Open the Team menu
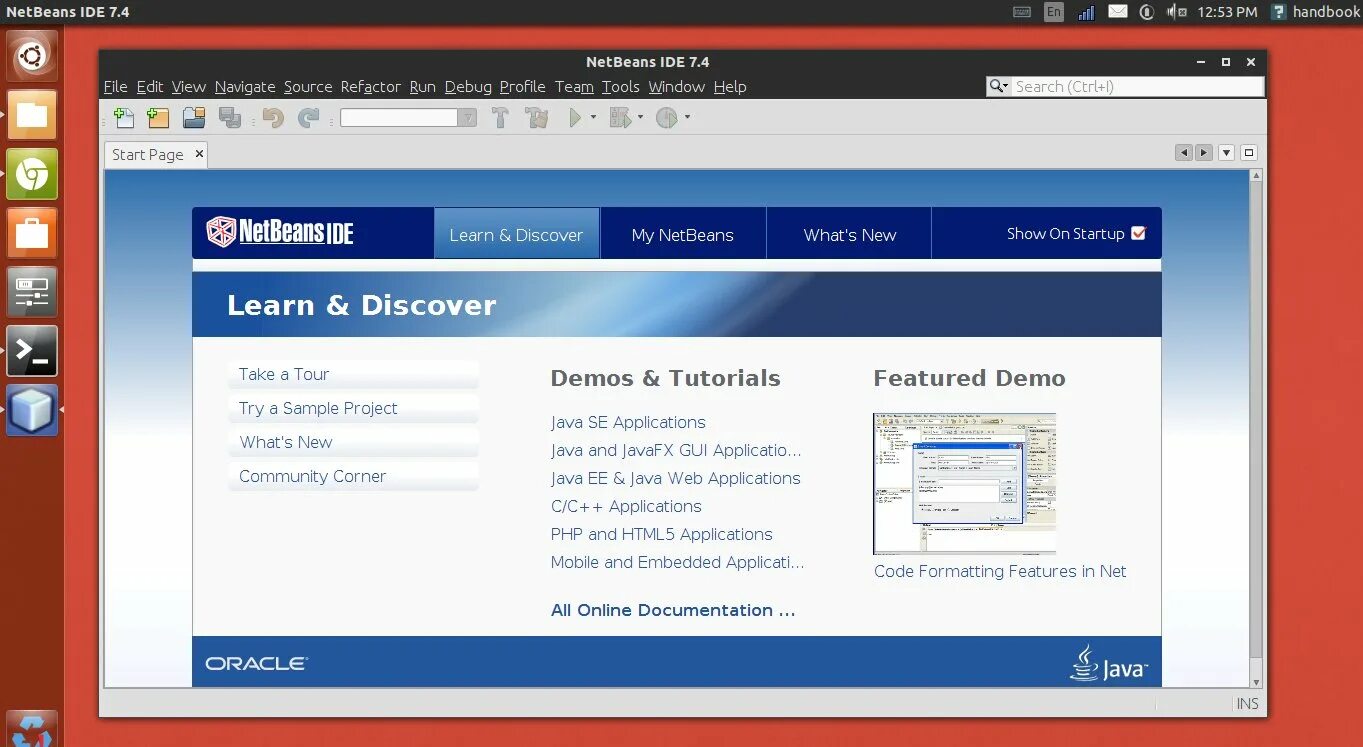This screenshot has width=1363, height=747. point(574,87)
